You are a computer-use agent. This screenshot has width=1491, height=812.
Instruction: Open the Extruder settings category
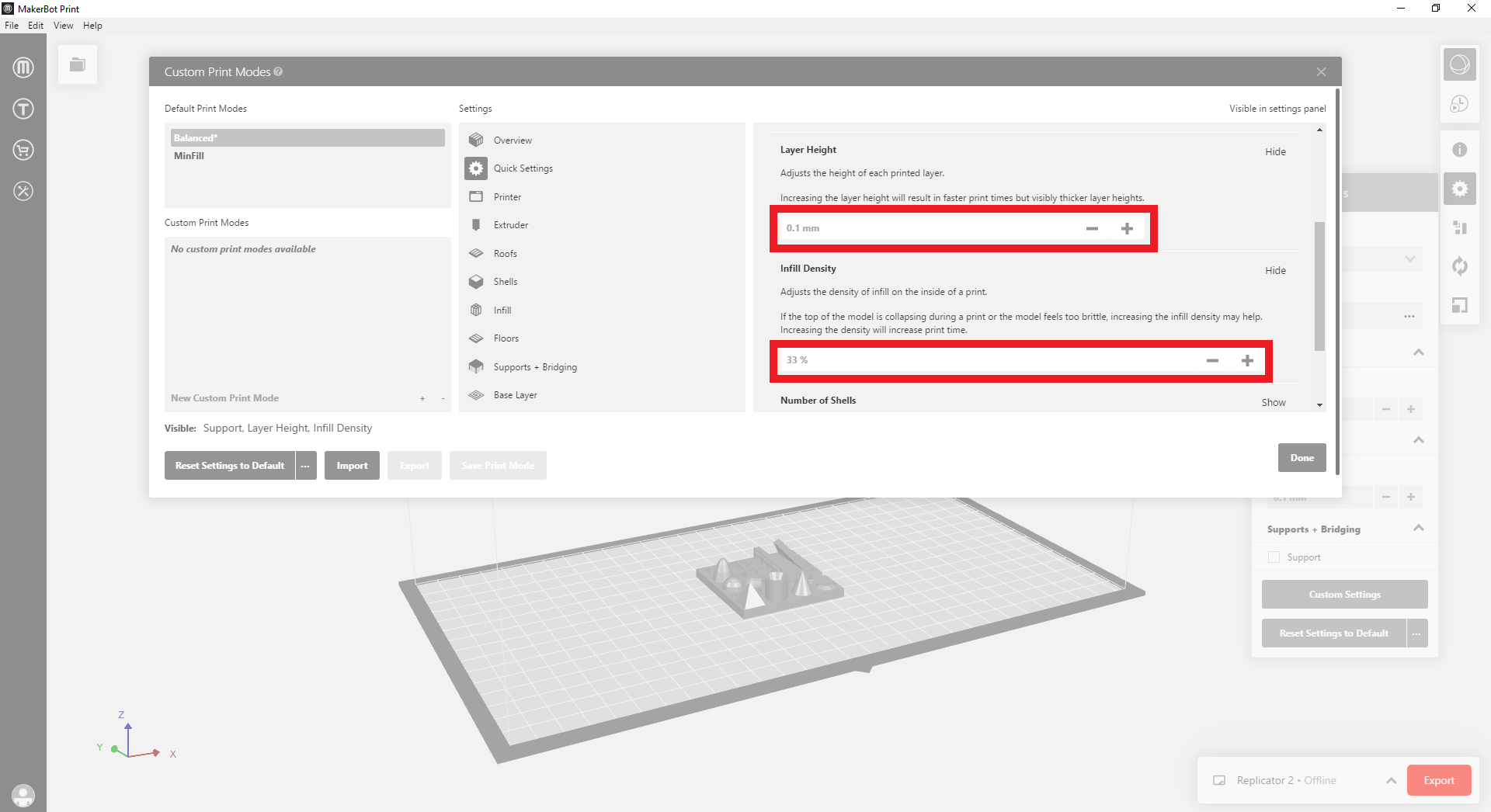(511, 225)
